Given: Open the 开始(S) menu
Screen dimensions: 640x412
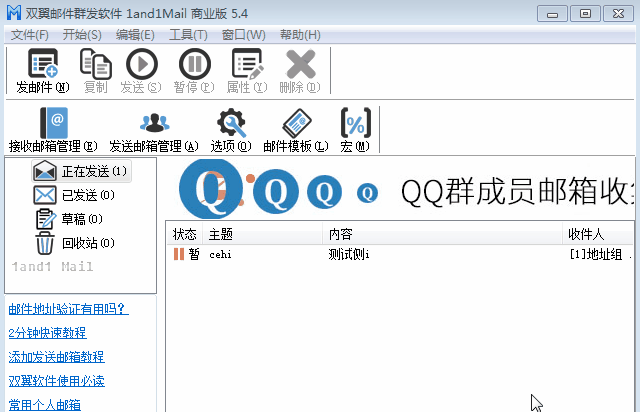Looking at the screenshot, I should point(82,35).
